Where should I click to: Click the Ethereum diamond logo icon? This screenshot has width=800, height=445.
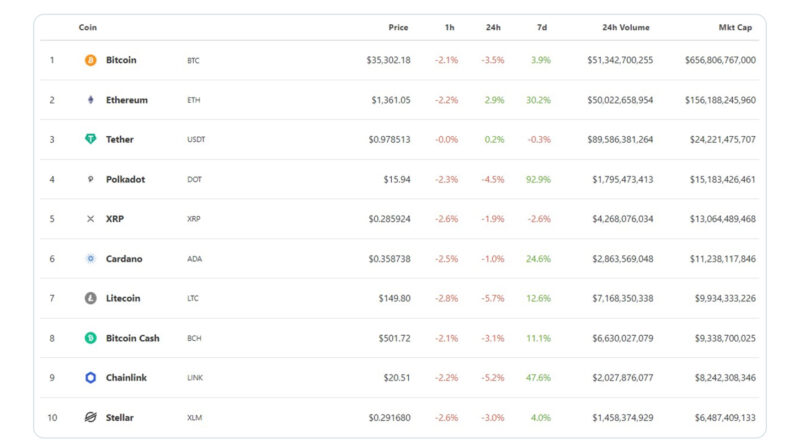[90, 100]
